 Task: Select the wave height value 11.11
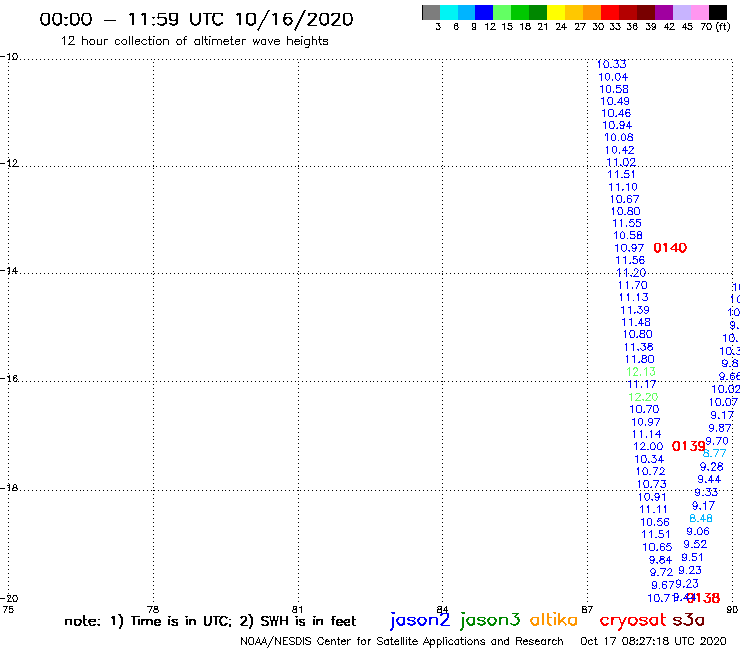tap(653, 509)
